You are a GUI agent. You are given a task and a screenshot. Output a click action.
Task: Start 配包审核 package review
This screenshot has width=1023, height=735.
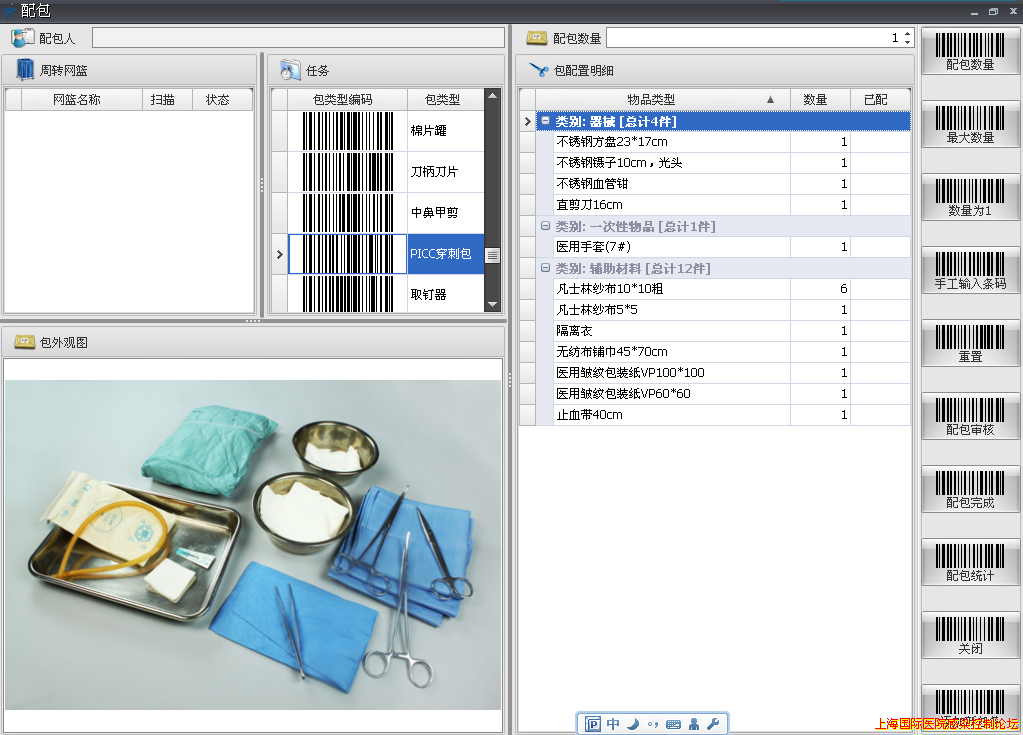(x=970, y=416)
